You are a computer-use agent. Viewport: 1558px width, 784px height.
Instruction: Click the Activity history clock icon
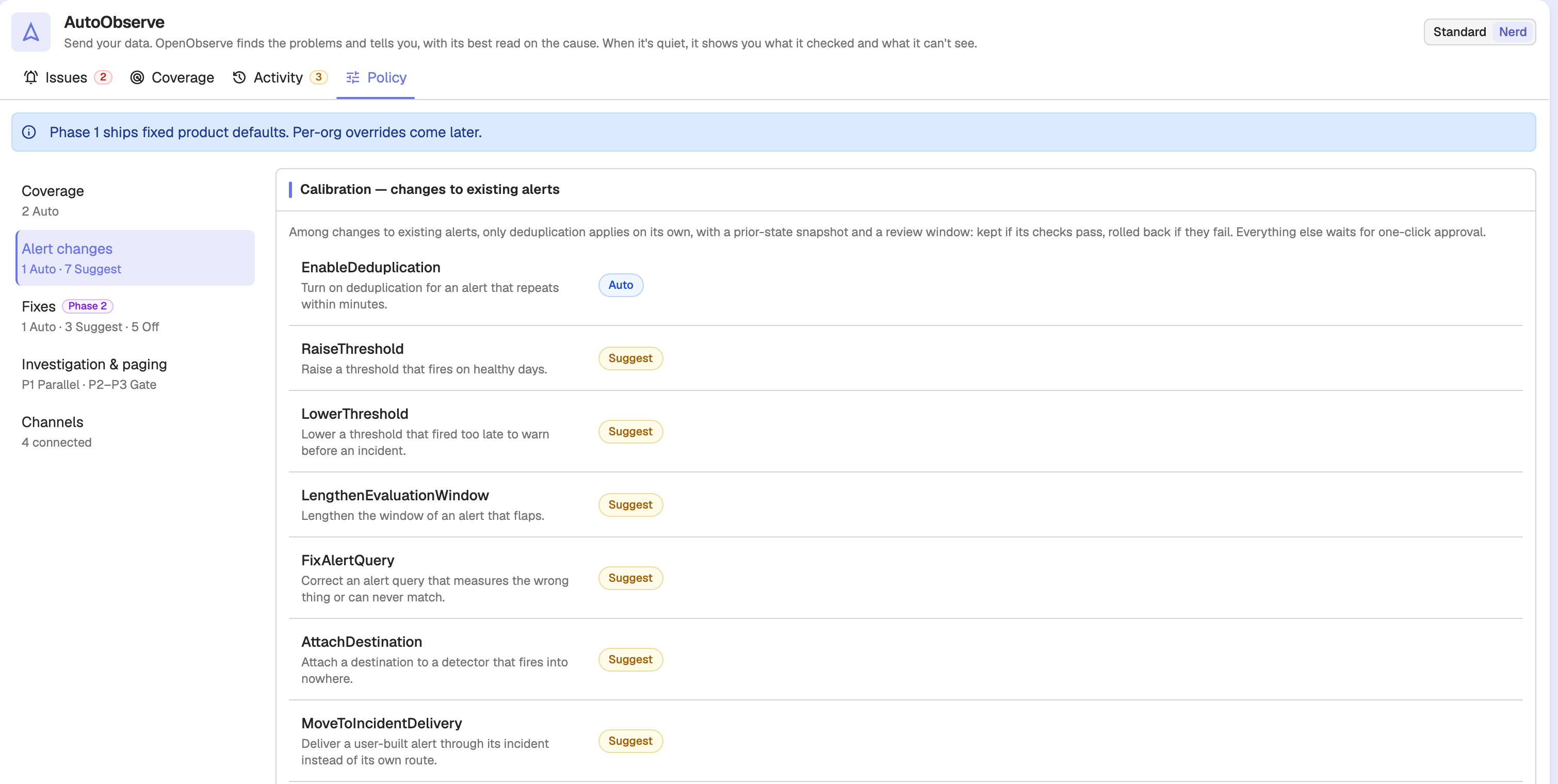(x=239, y=77)
